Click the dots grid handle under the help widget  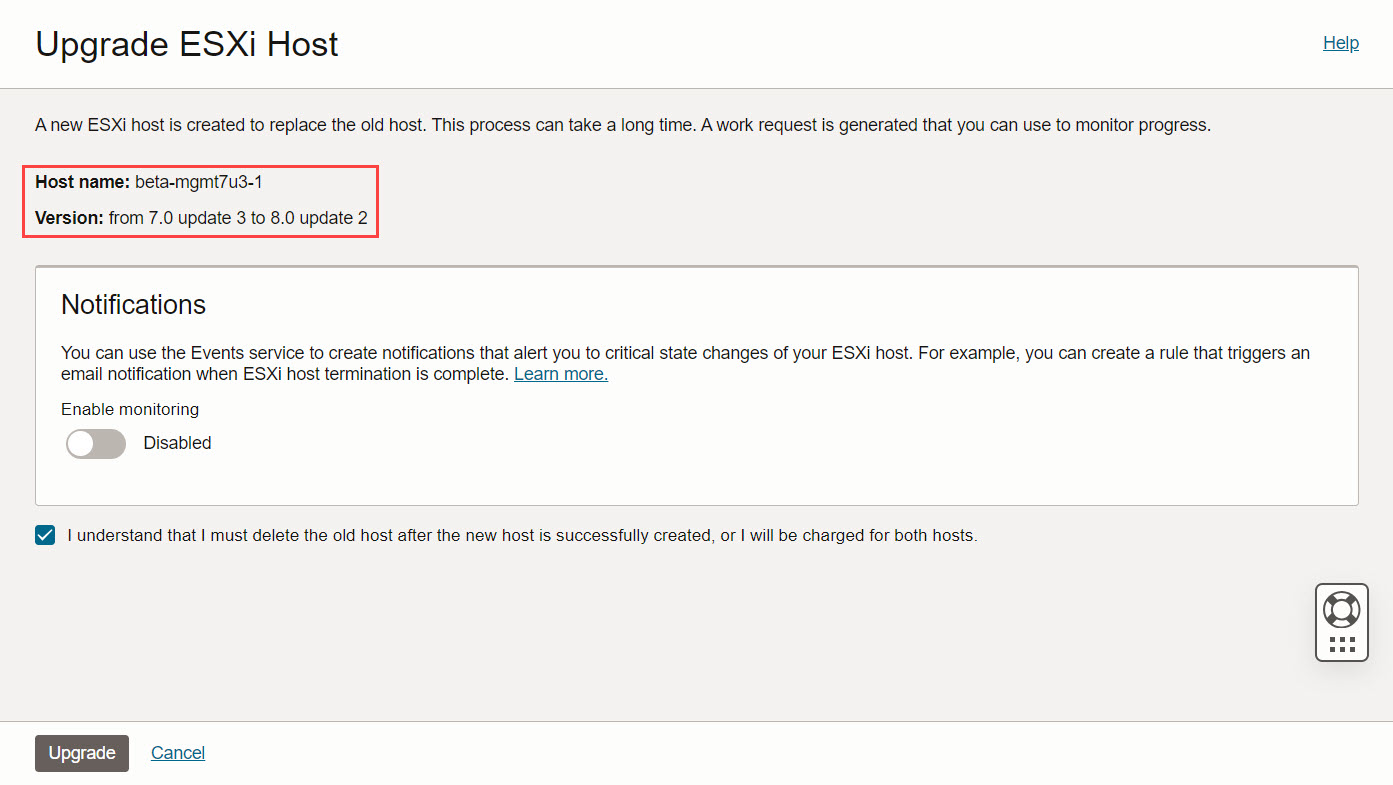coord(1342,644)
